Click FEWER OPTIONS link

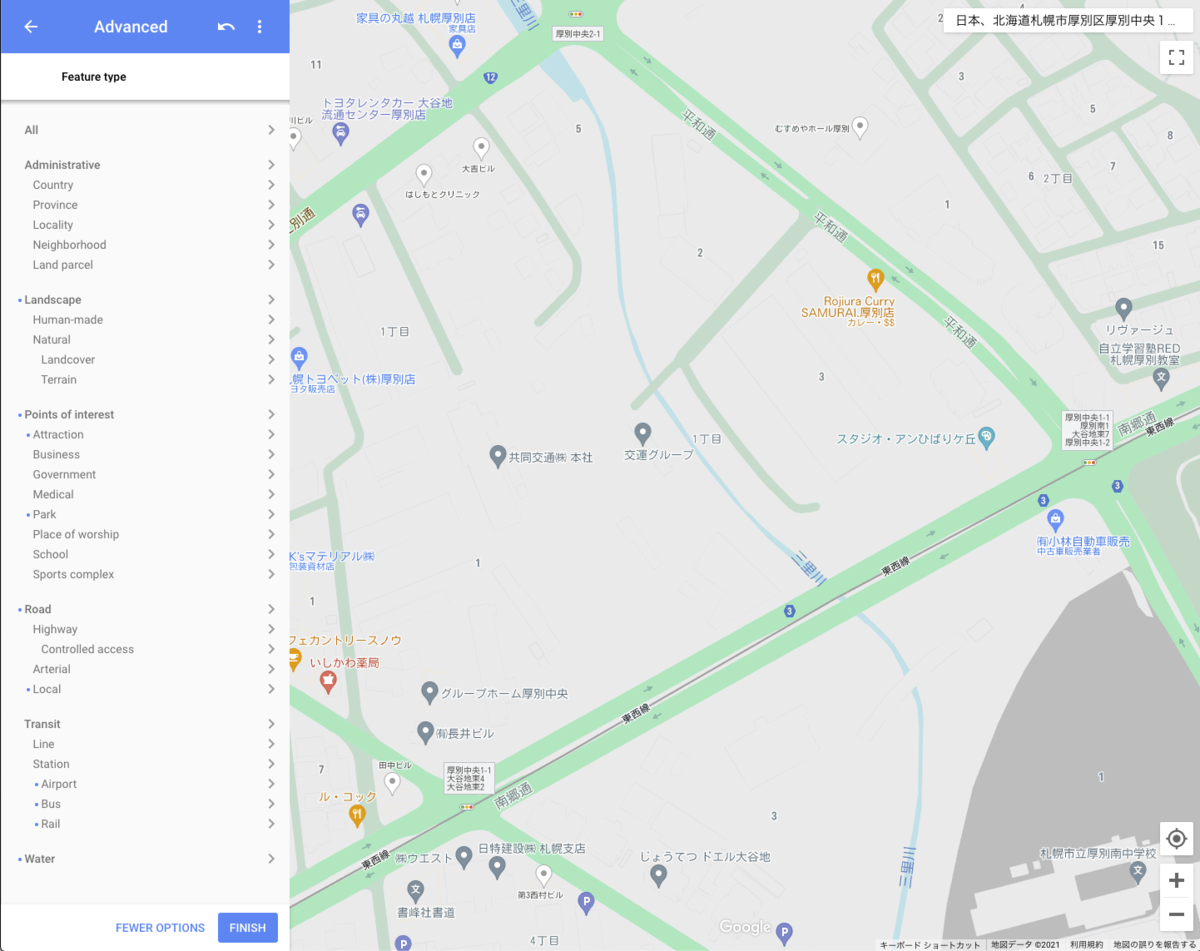(x=160, y=928)
